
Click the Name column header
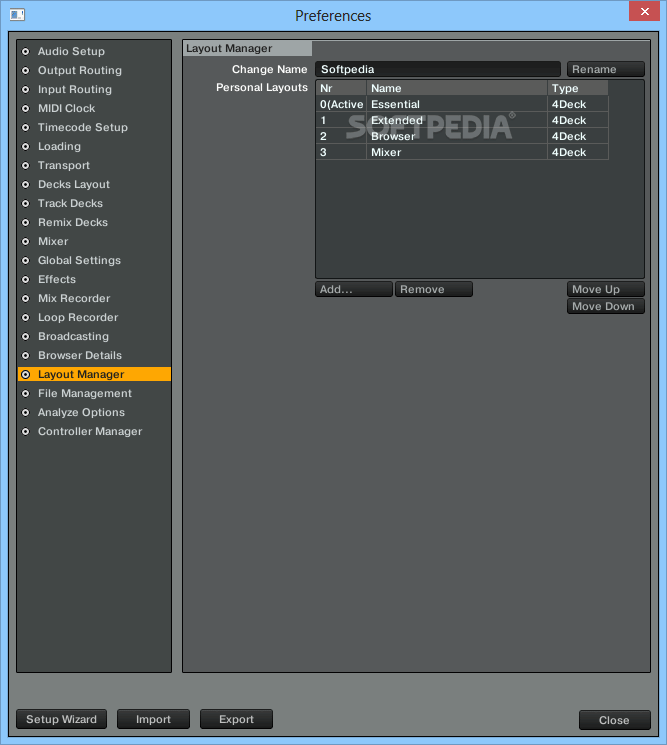(457, 88)
